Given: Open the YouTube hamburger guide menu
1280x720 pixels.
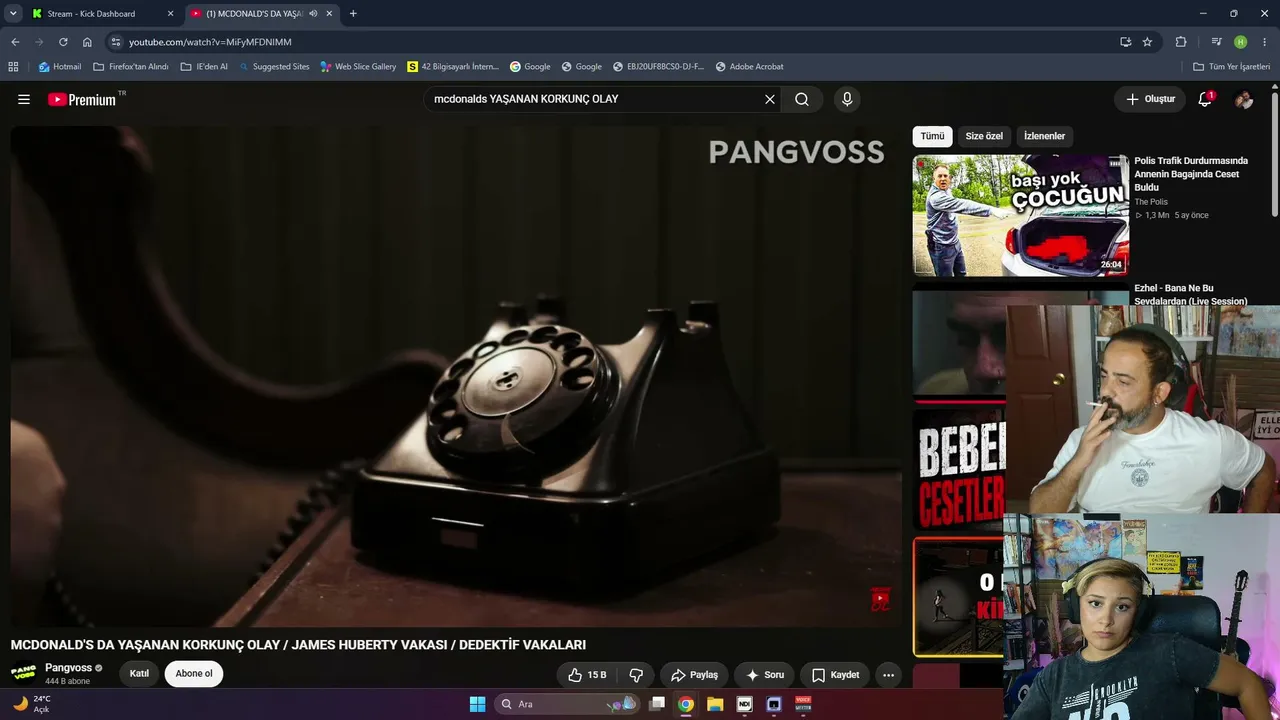Looking at the screenshot, I should [24, 99].
